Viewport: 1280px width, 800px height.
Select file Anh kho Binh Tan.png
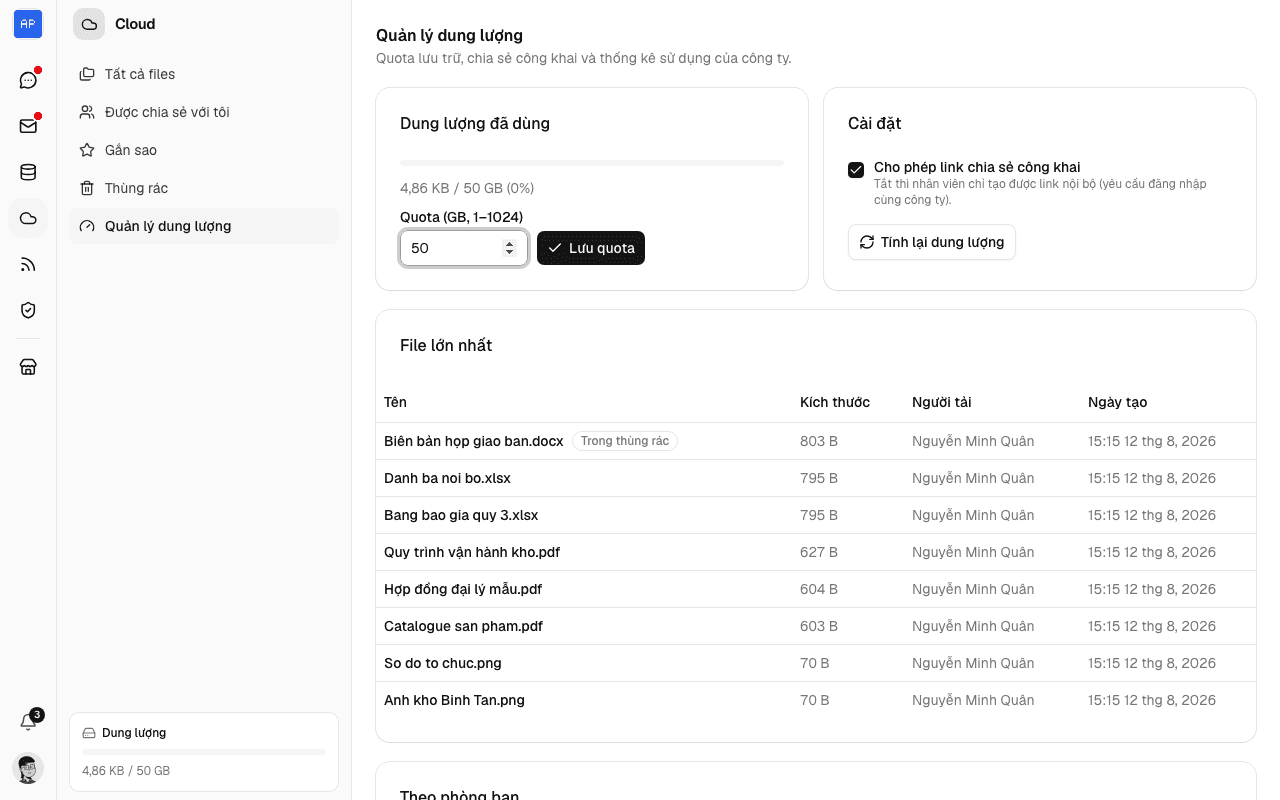(x=454, y=700)
